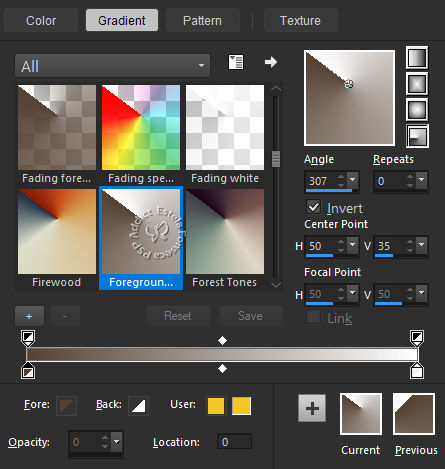This screenshot has width=445, height=469.
Task: Open the All category dropdown
Action: coord(112,66)
